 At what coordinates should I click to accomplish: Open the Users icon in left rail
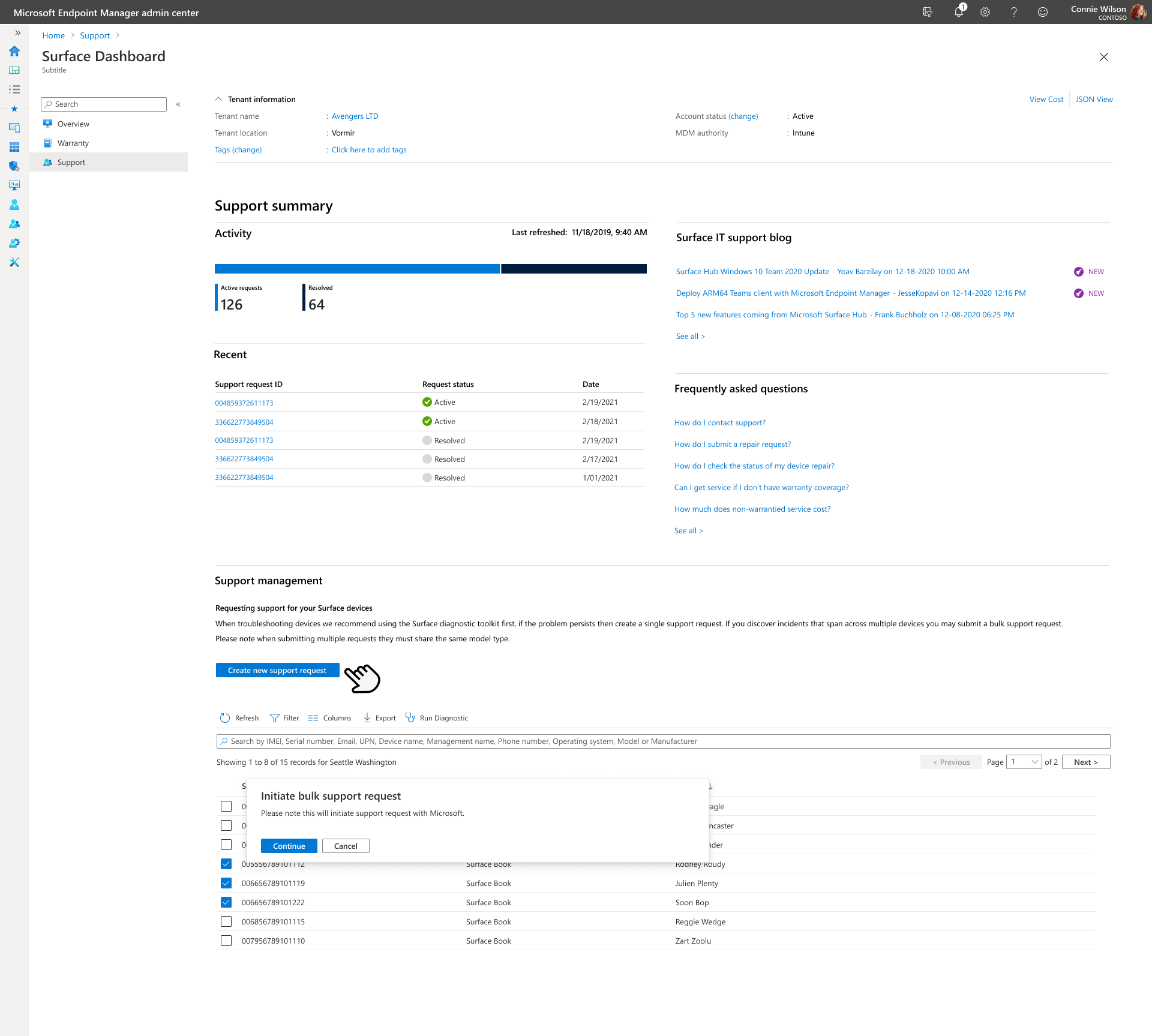[x=14, y=205]
